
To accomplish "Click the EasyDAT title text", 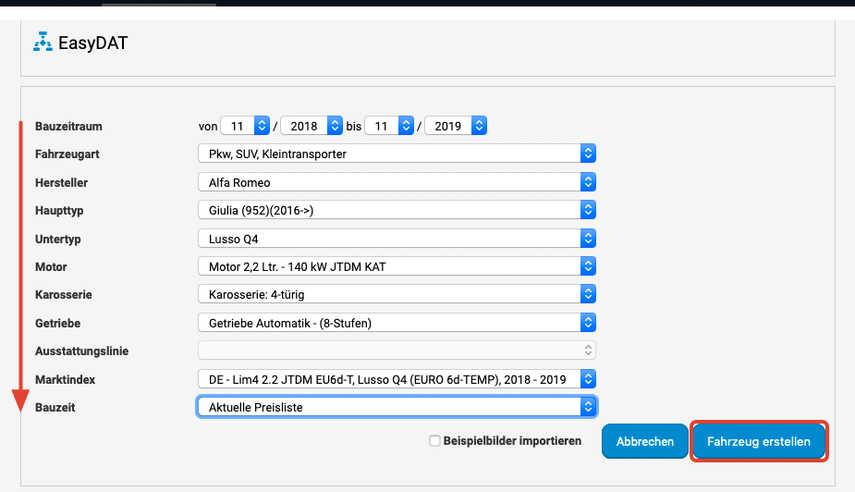I will tap(95, 43).
